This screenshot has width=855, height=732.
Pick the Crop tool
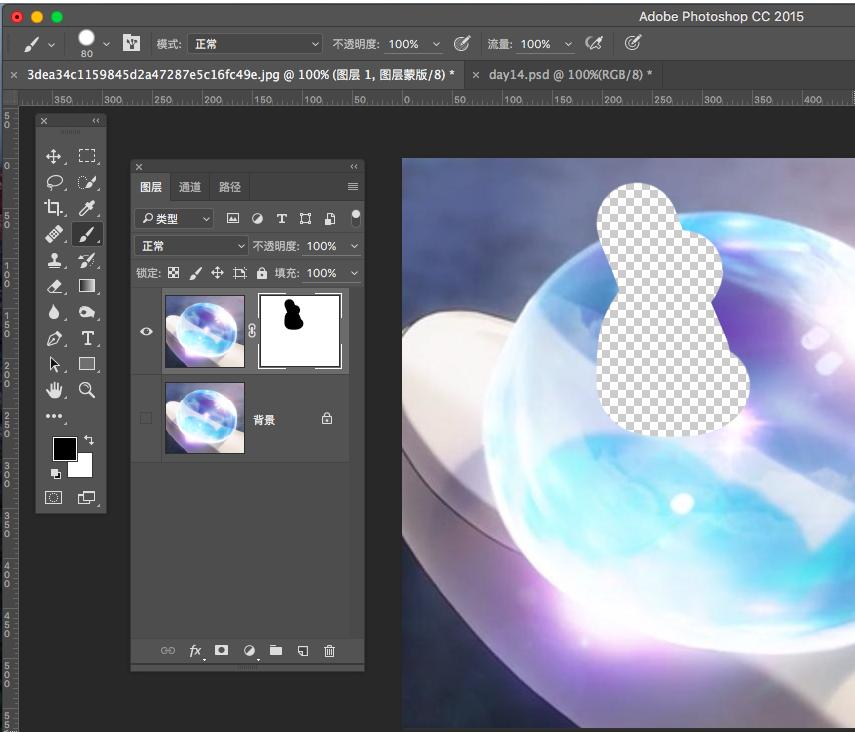click(x=54, y=208)
